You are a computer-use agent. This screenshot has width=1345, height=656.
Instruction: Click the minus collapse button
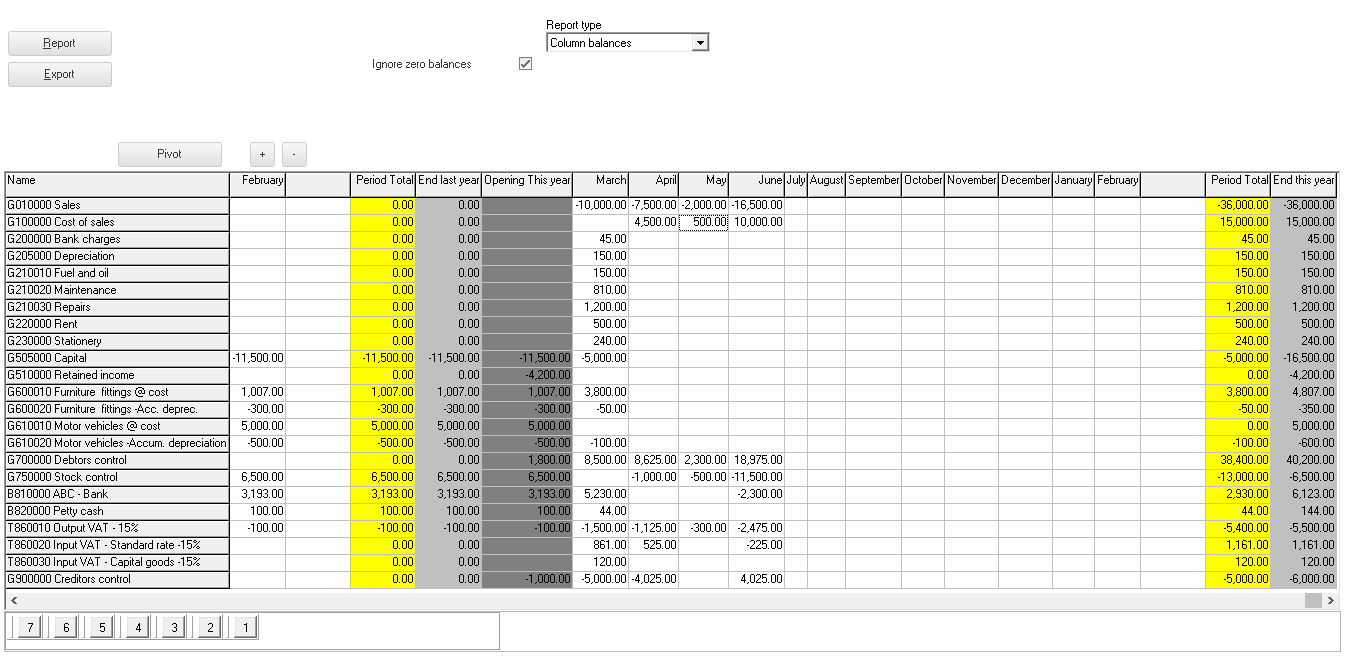[294, 154]
